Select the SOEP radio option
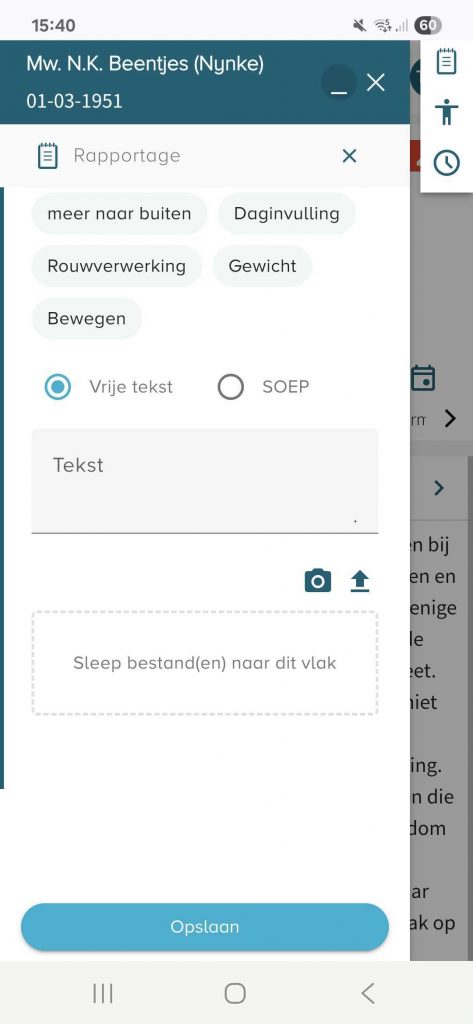 click(231, 387)
